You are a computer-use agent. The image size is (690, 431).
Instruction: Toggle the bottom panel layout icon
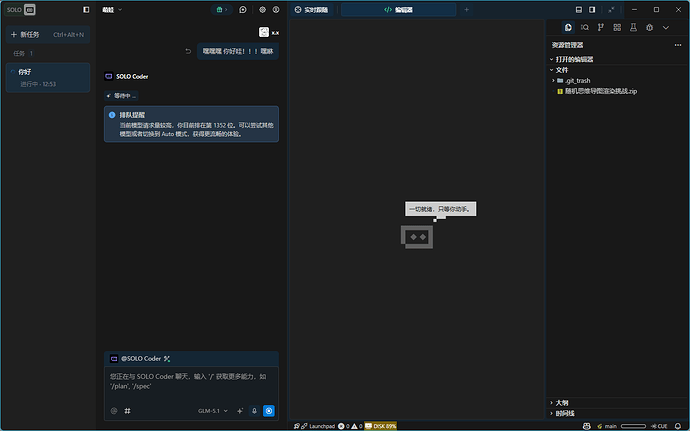coord(579,10)
